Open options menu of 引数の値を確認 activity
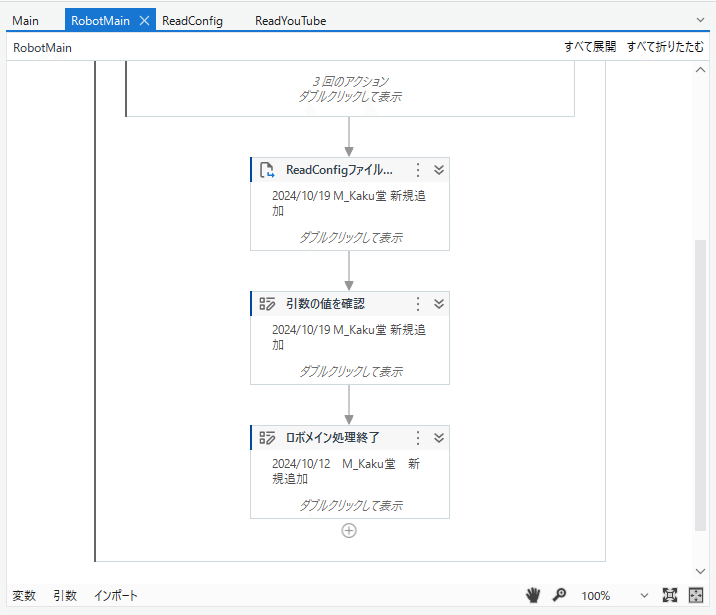716x615 pixels. point(418,304)
